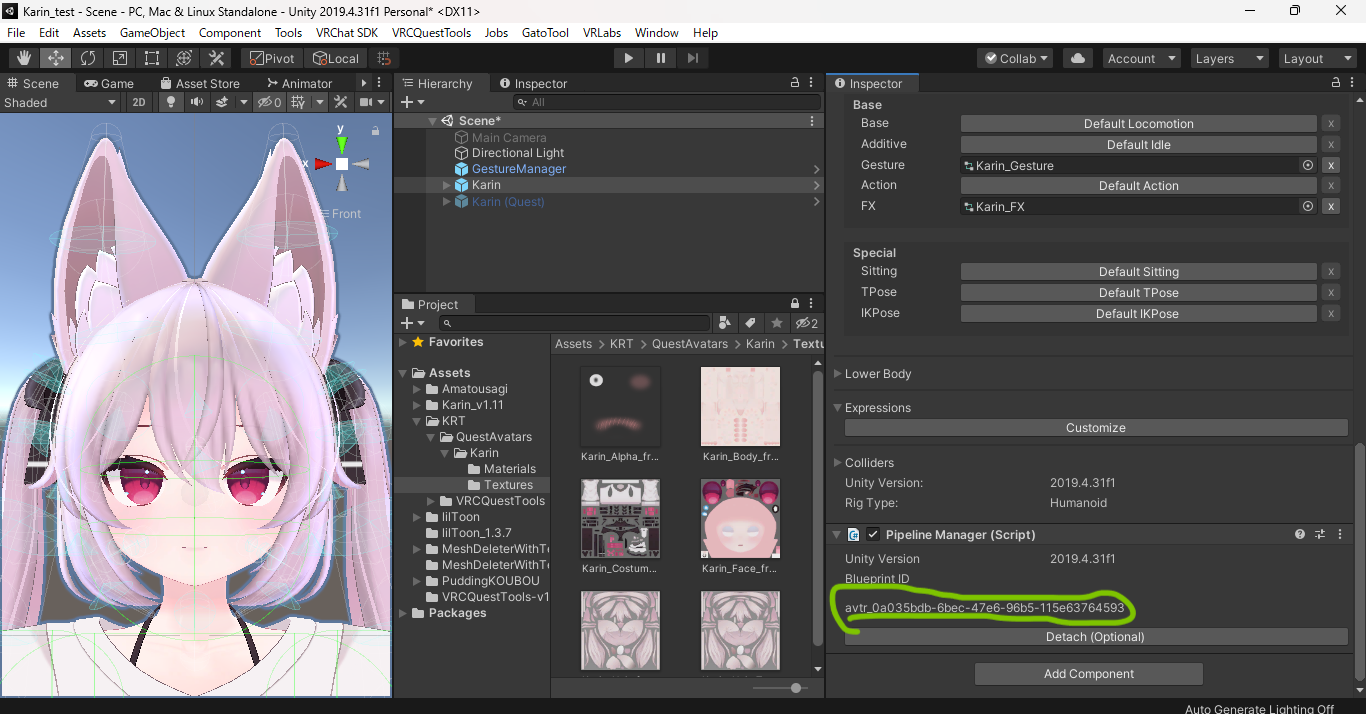Select the Move tool

(55, 58)
